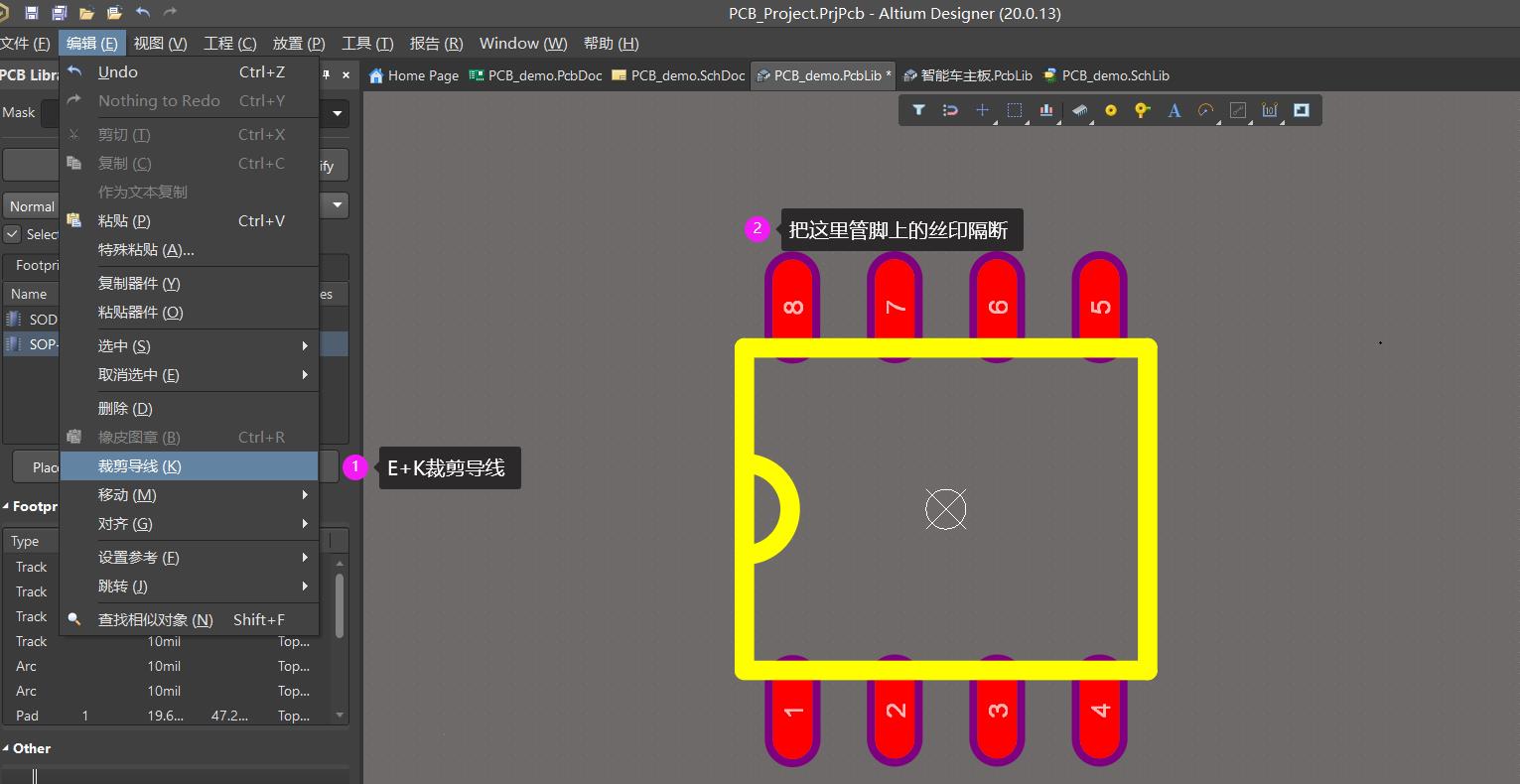Select the Place Via tool
This screenshot has height=784, width=1520.
point(1142,110)
